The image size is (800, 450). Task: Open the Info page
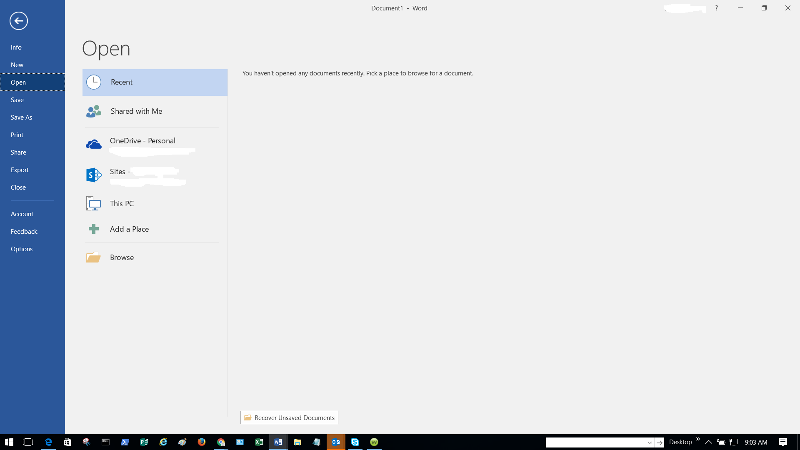tap(16, 47)
